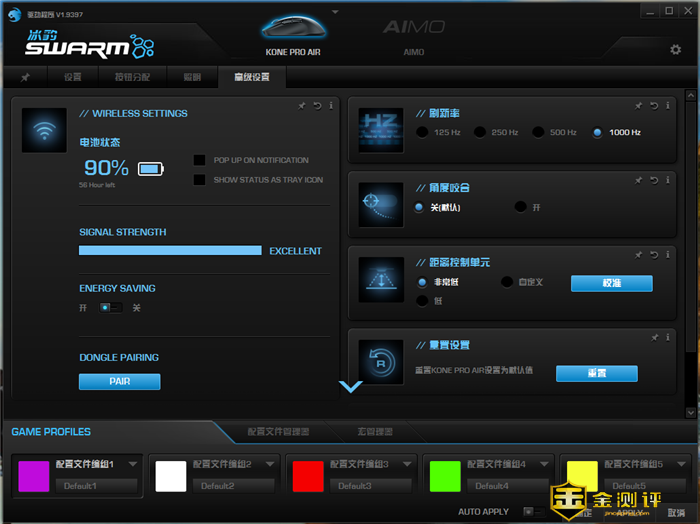700x524 pixels.
Task: Pick the green profile color swatch
Action: point(445,476)
